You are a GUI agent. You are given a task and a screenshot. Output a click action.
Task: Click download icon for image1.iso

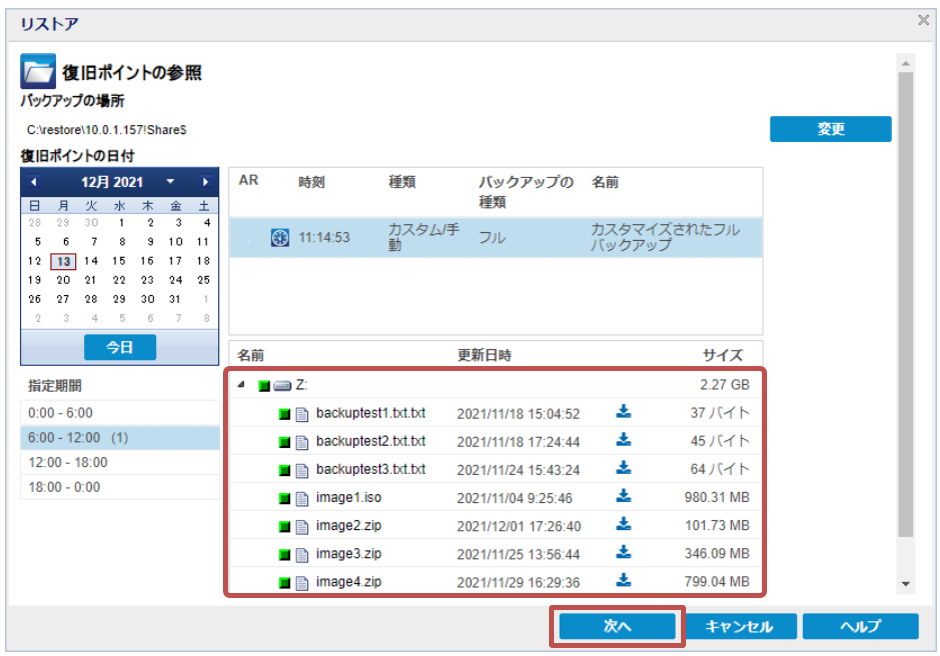coord(624,496)
